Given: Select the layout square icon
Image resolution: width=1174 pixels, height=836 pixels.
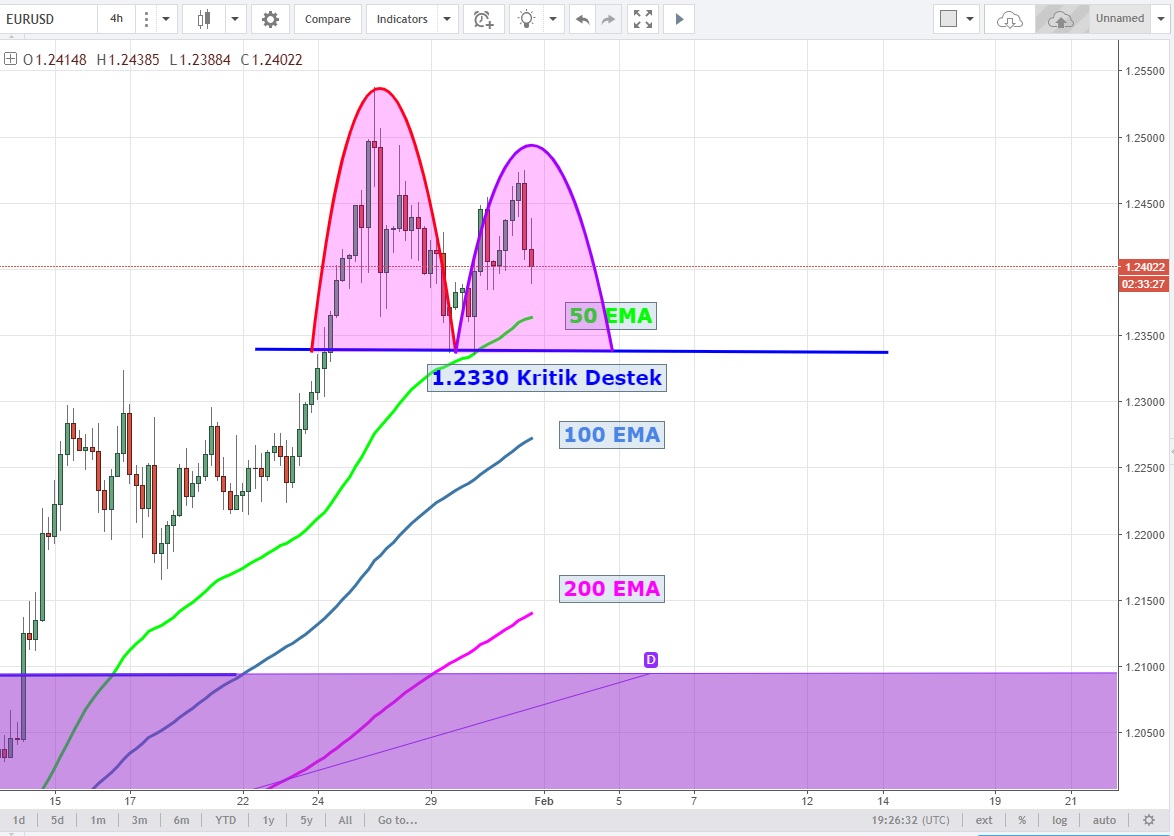Looking at the screenshot, I should [949, 19].
